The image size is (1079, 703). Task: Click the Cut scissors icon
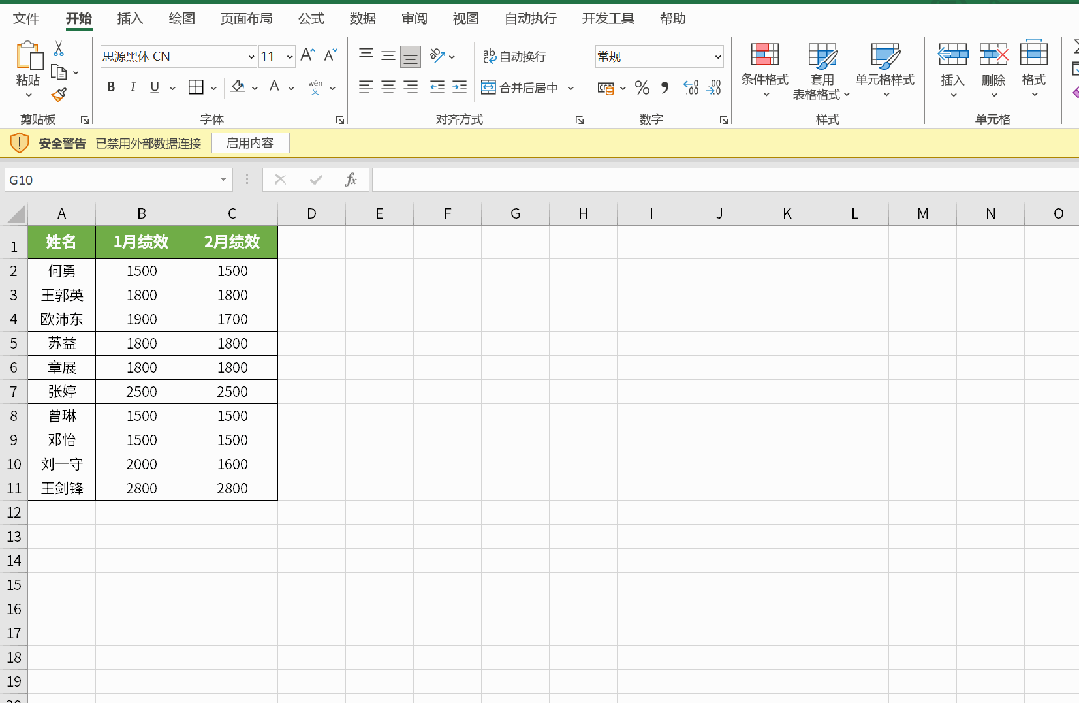pos(59,49)
